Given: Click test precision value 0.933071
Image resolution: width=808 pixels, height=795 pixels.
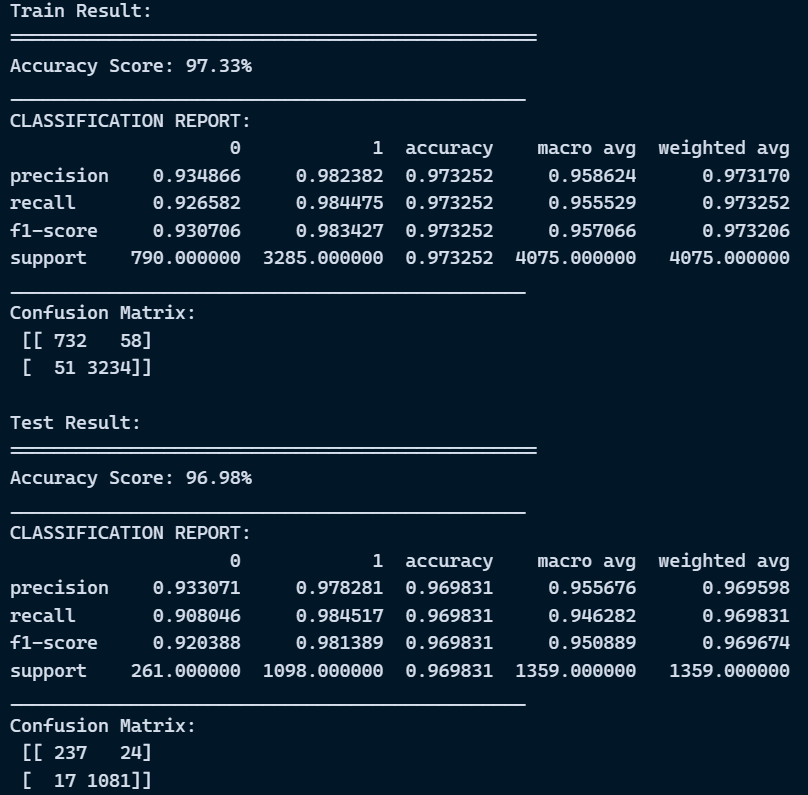Looking at the screenshot, I should 196,588.
